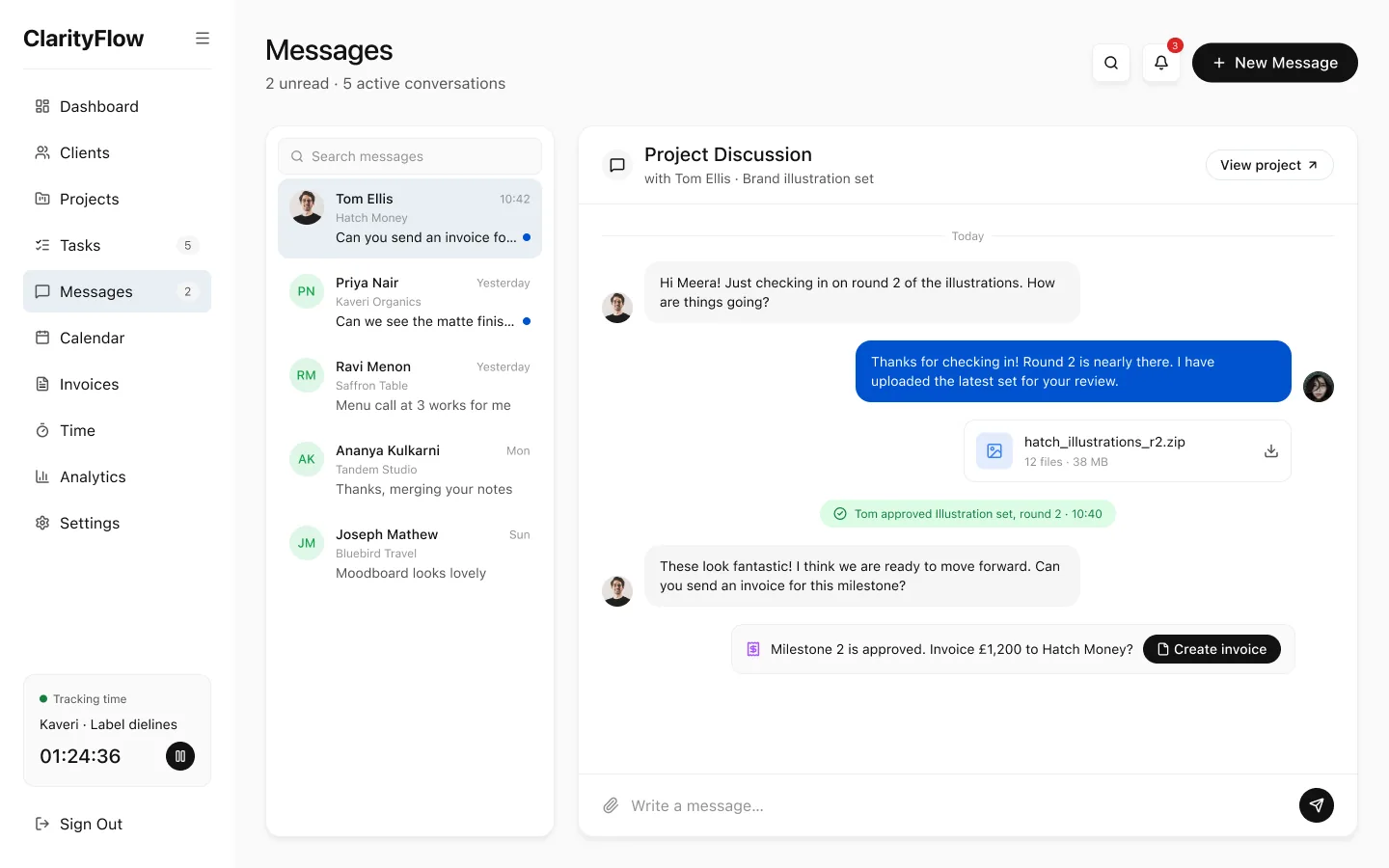Open the search icon in the header

(1111, 63)
